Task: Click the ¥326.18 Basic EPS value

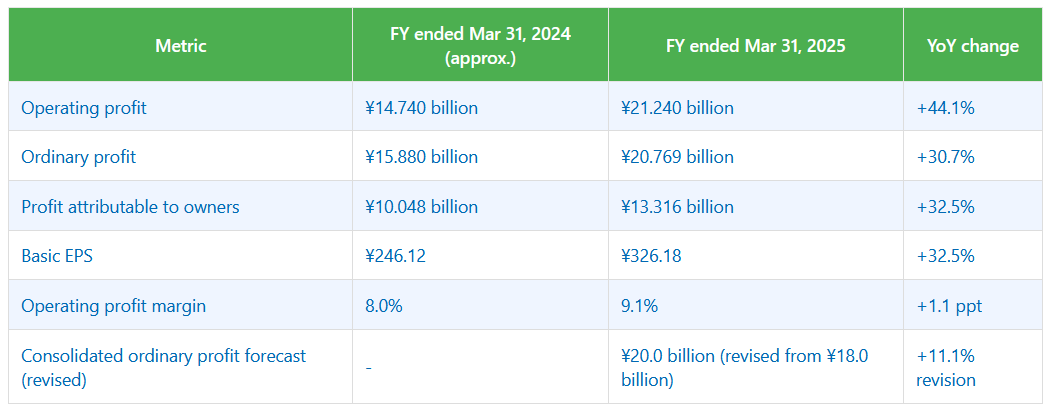Action: pyautogui.click(x=651, y=256)
